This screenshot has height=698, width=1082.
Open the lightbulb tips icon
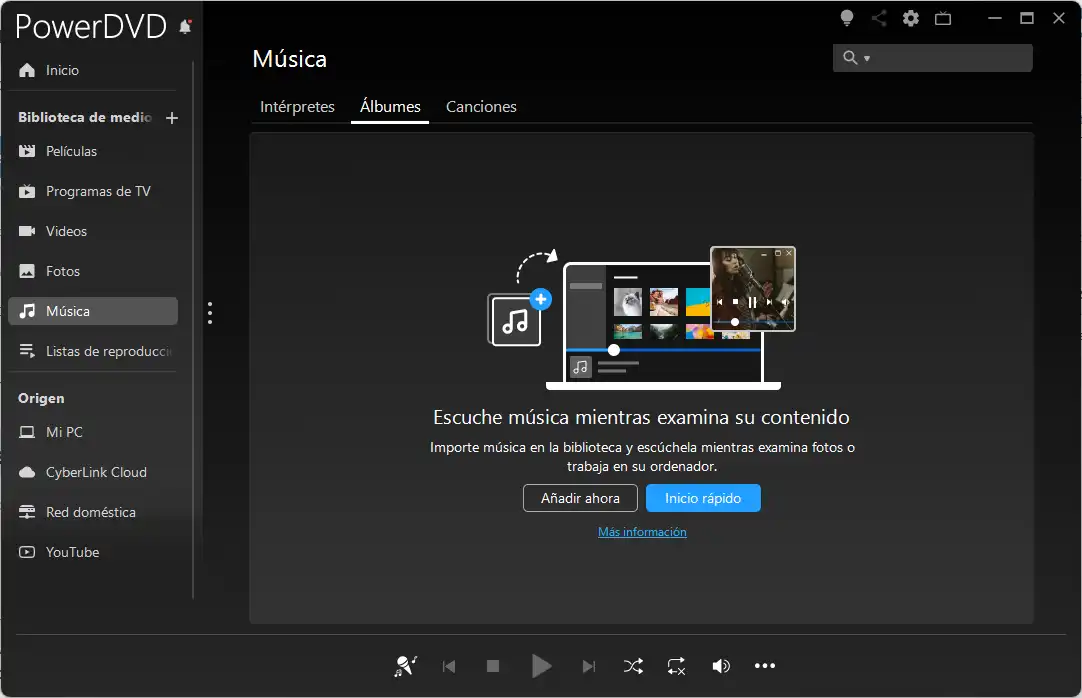[847, 18]
